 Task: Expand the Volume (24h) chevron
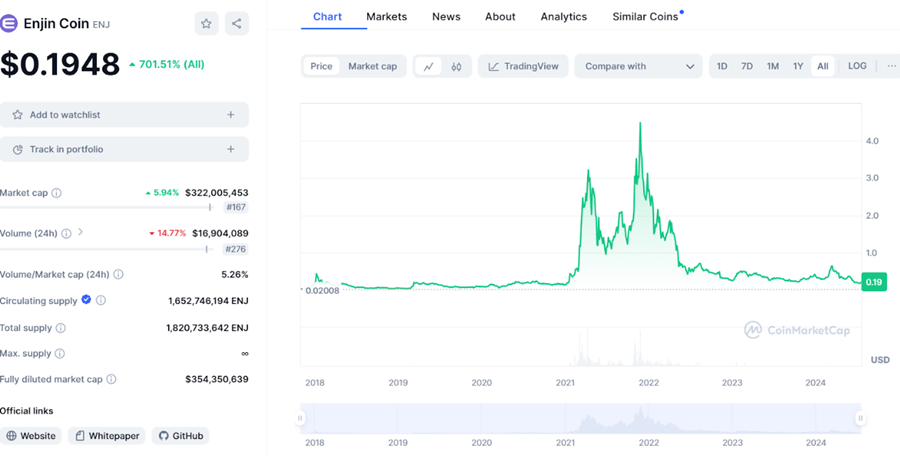pos(80,232)
